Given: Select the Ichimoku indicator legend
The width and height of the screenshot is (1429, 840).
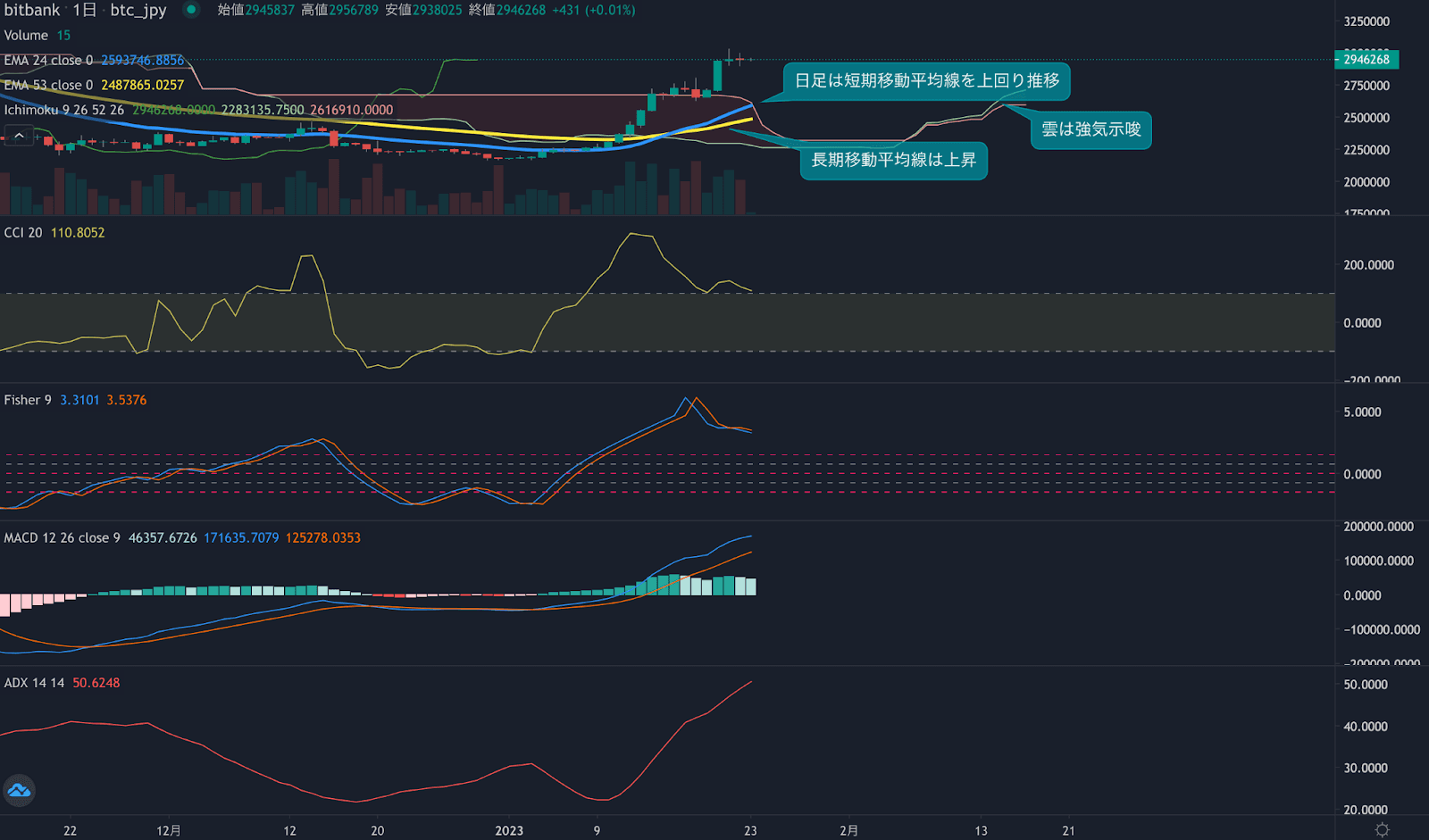Looking at the screenshot, I should tap(63, 110).
